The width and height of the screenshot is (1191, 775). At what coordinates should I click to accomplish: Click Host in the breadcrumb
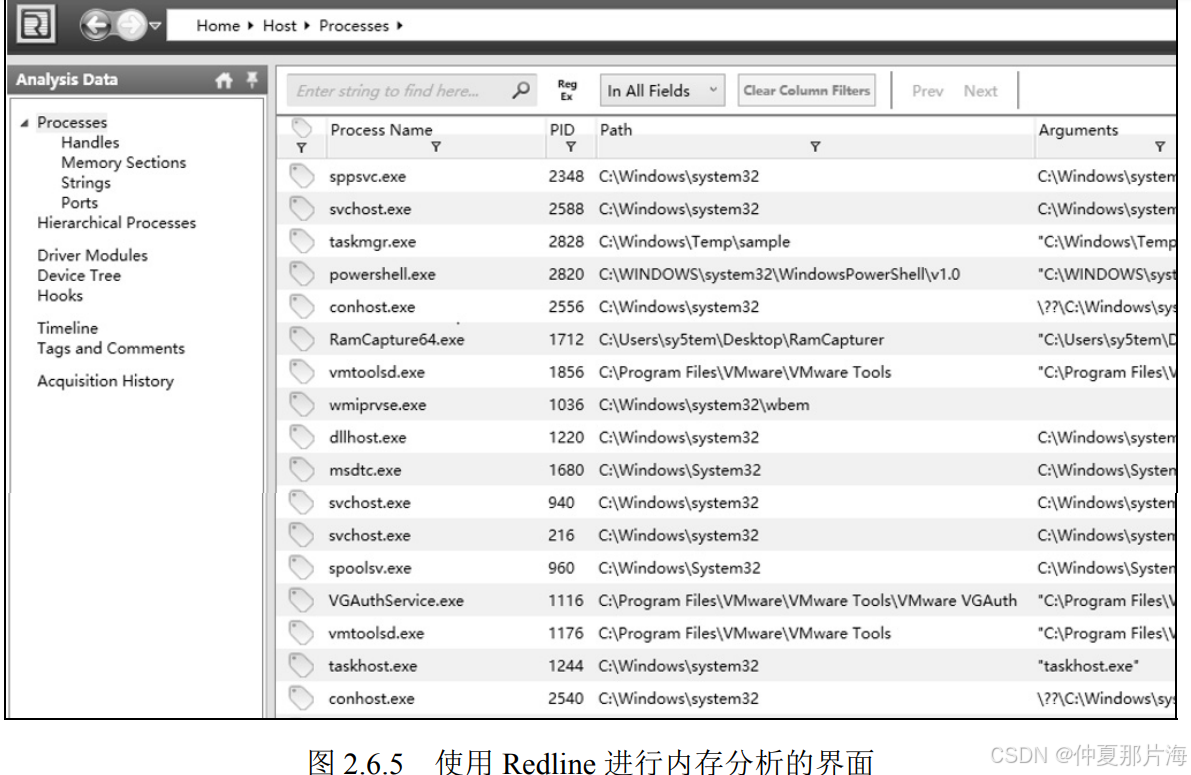[x=280, y=26]
